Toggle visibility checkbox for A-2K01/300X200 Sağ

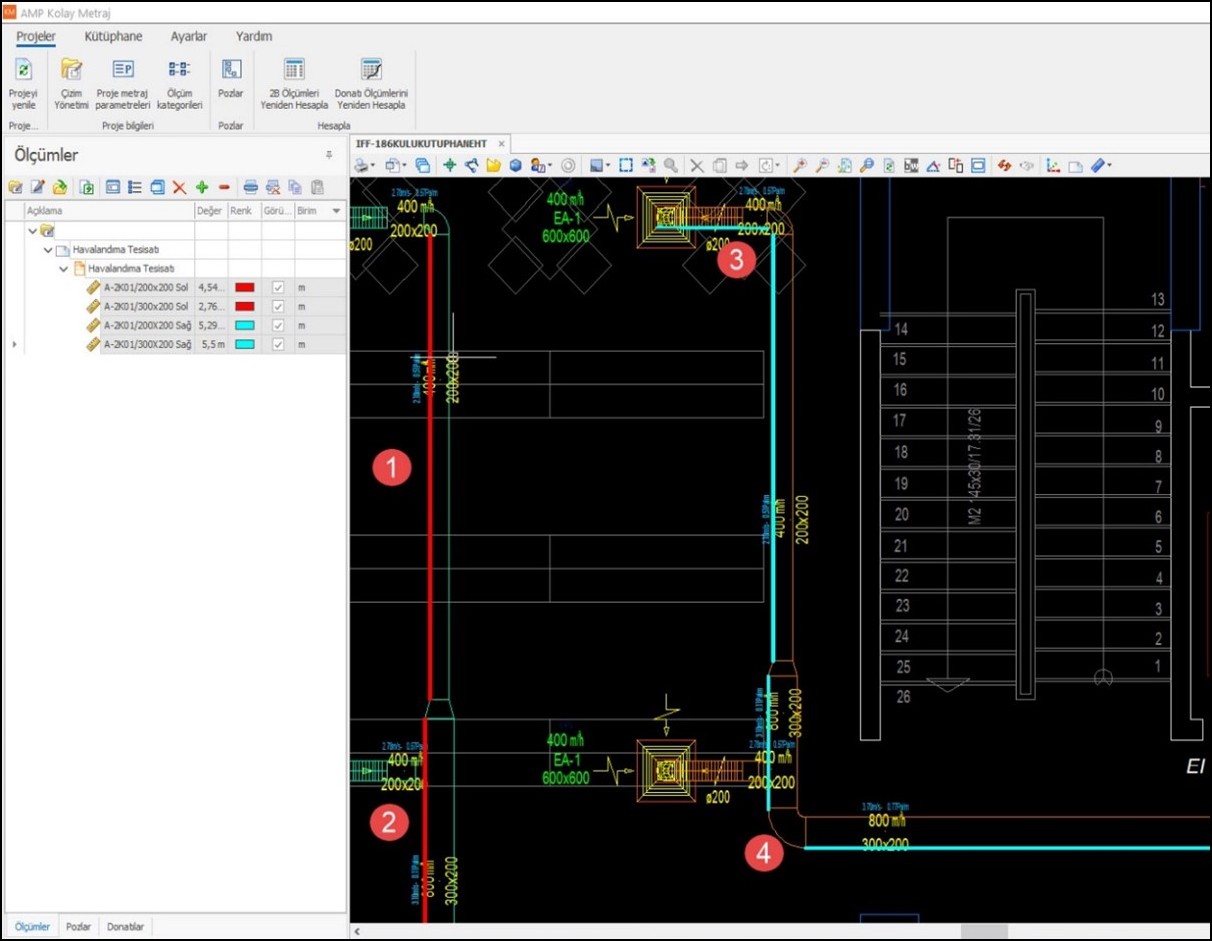coord(278,344)
